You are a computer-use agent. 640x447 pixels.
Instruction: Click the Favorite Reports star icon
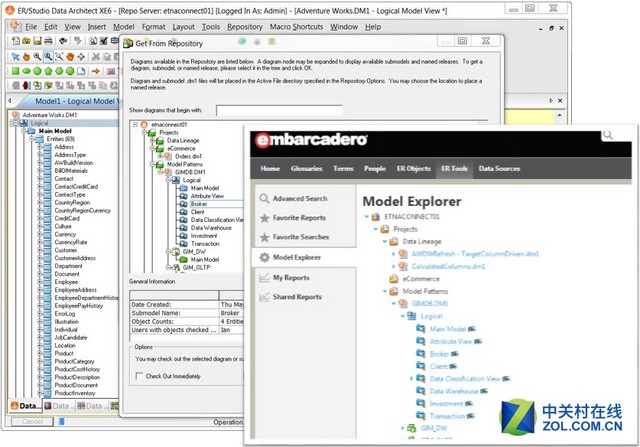coord(264,218)
